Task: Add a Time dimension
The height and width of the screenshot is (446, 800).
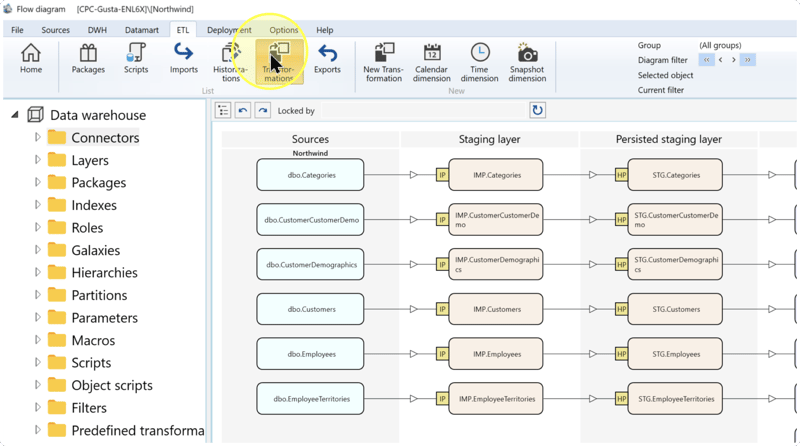Action: pos(479,62)
